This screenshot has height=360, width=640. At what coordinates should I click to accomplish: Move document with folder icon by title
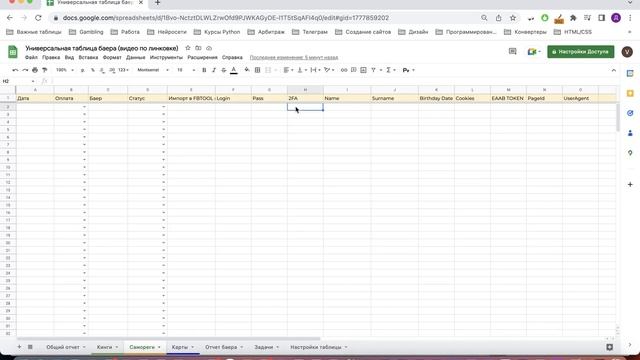198,48
